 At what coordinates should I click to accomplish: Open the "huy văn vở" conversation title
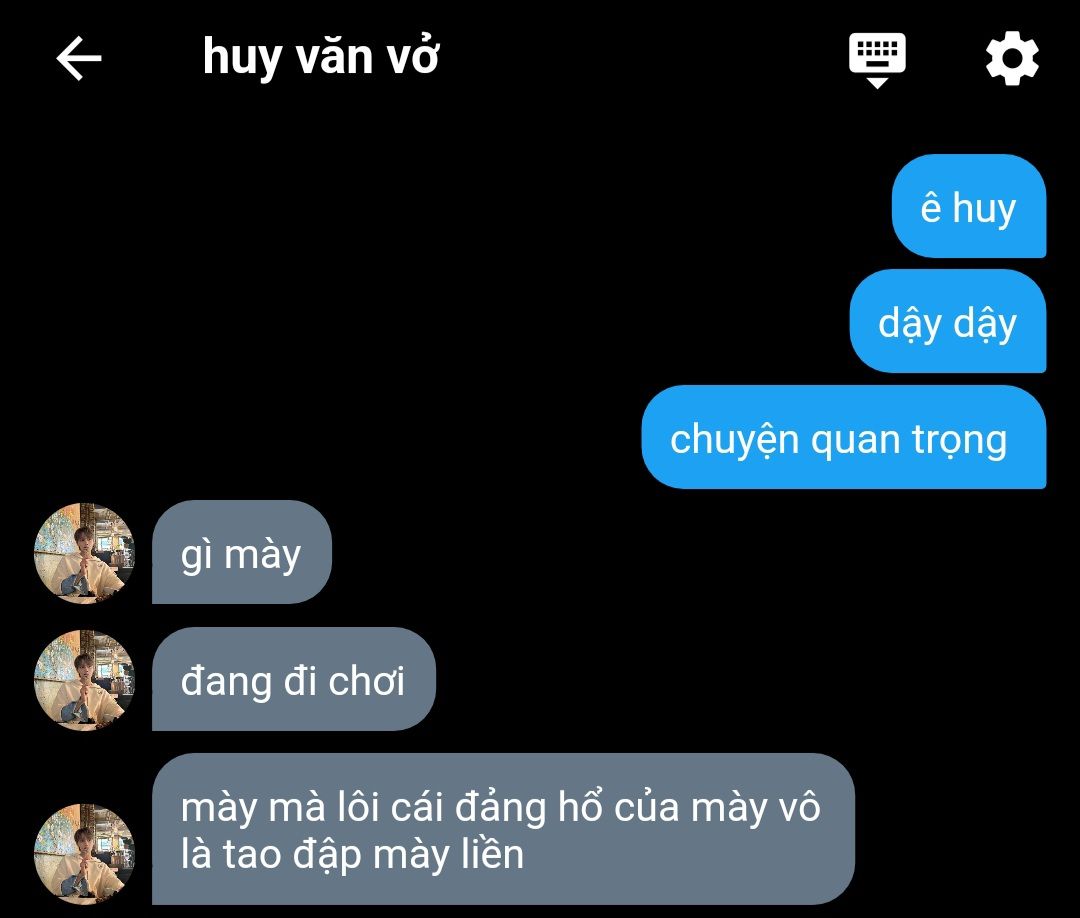click(x=321, y=58)
